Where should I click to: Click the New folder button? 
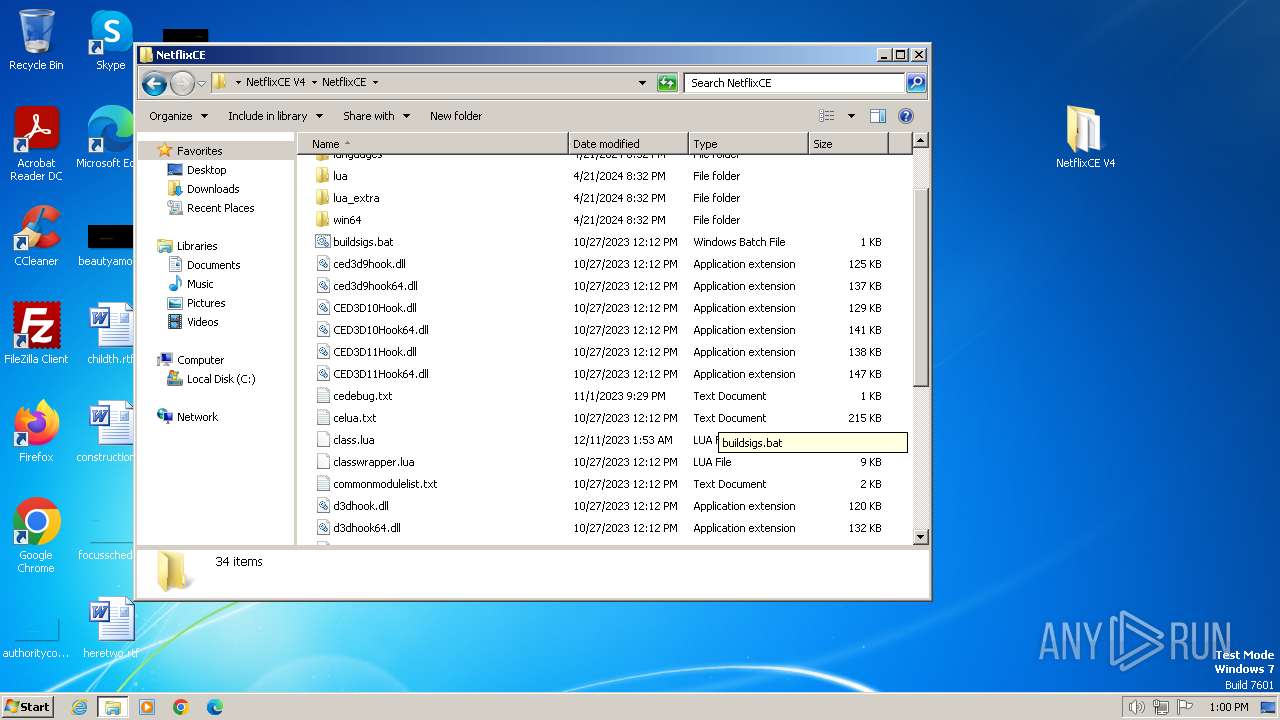point(456,116)
